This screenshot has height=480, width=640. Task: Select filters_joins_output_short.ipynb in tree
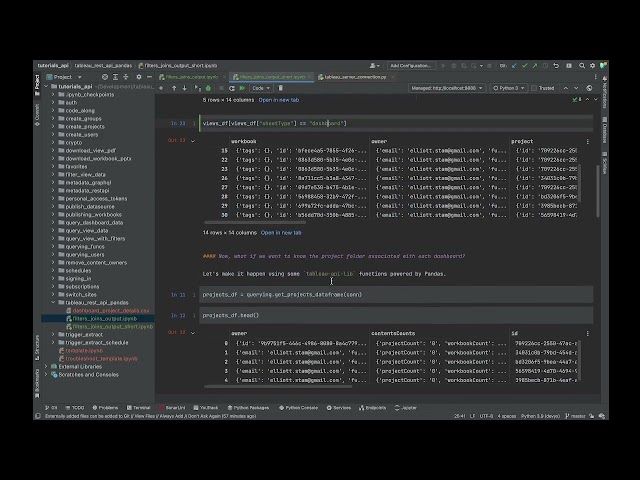[112, 327]
